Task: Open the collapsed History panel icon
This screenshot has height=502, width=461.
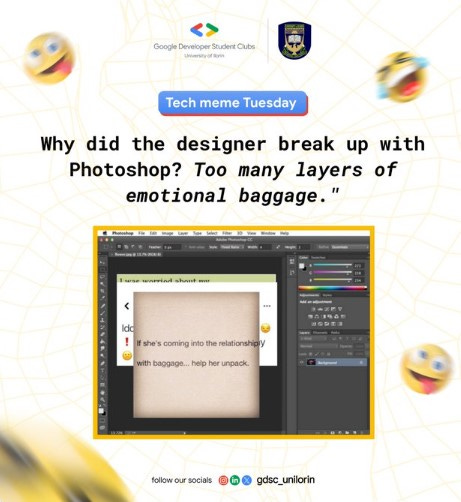Action: coord(292,261)
